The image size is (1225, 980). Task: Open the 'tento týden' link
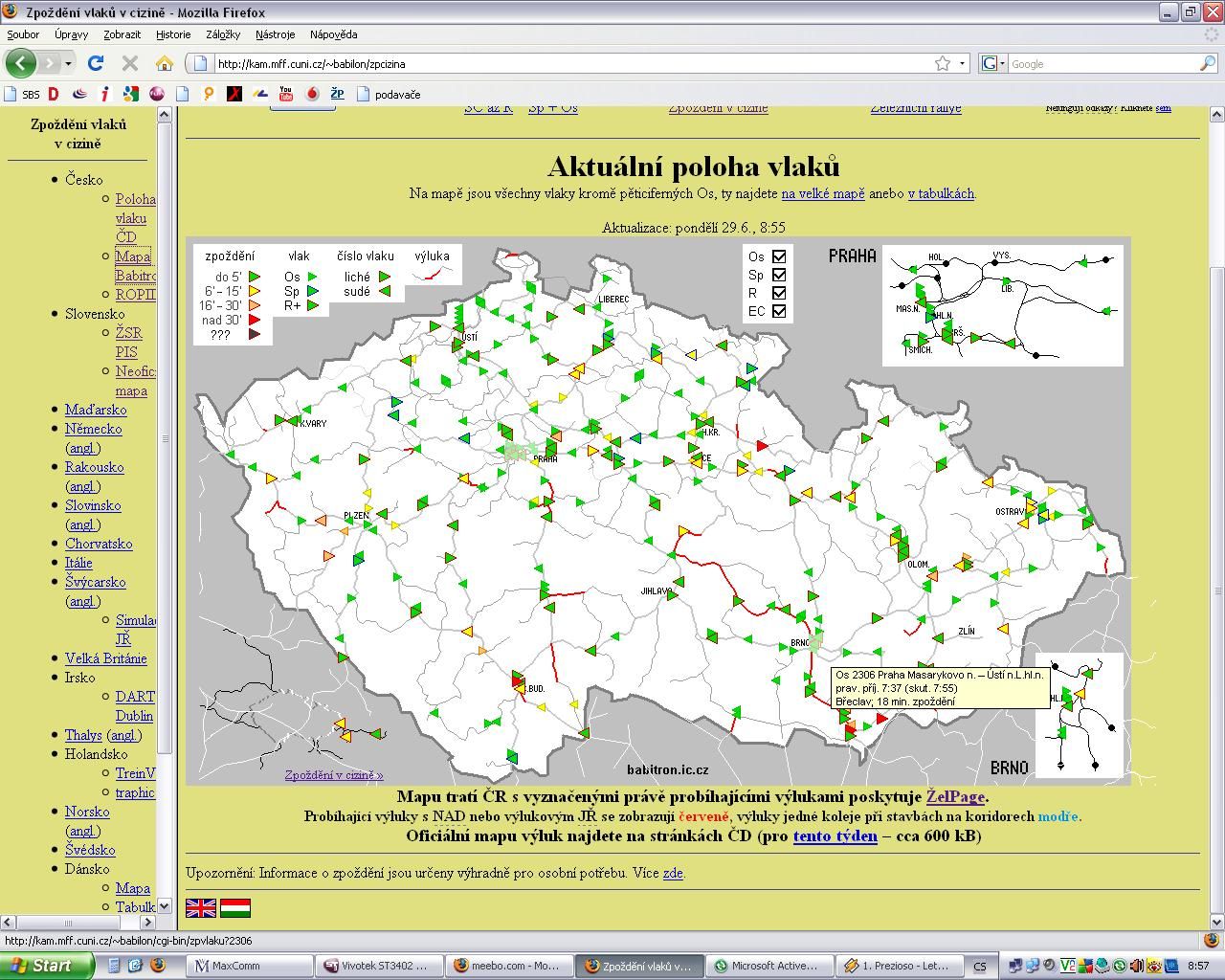click(835, 835)
